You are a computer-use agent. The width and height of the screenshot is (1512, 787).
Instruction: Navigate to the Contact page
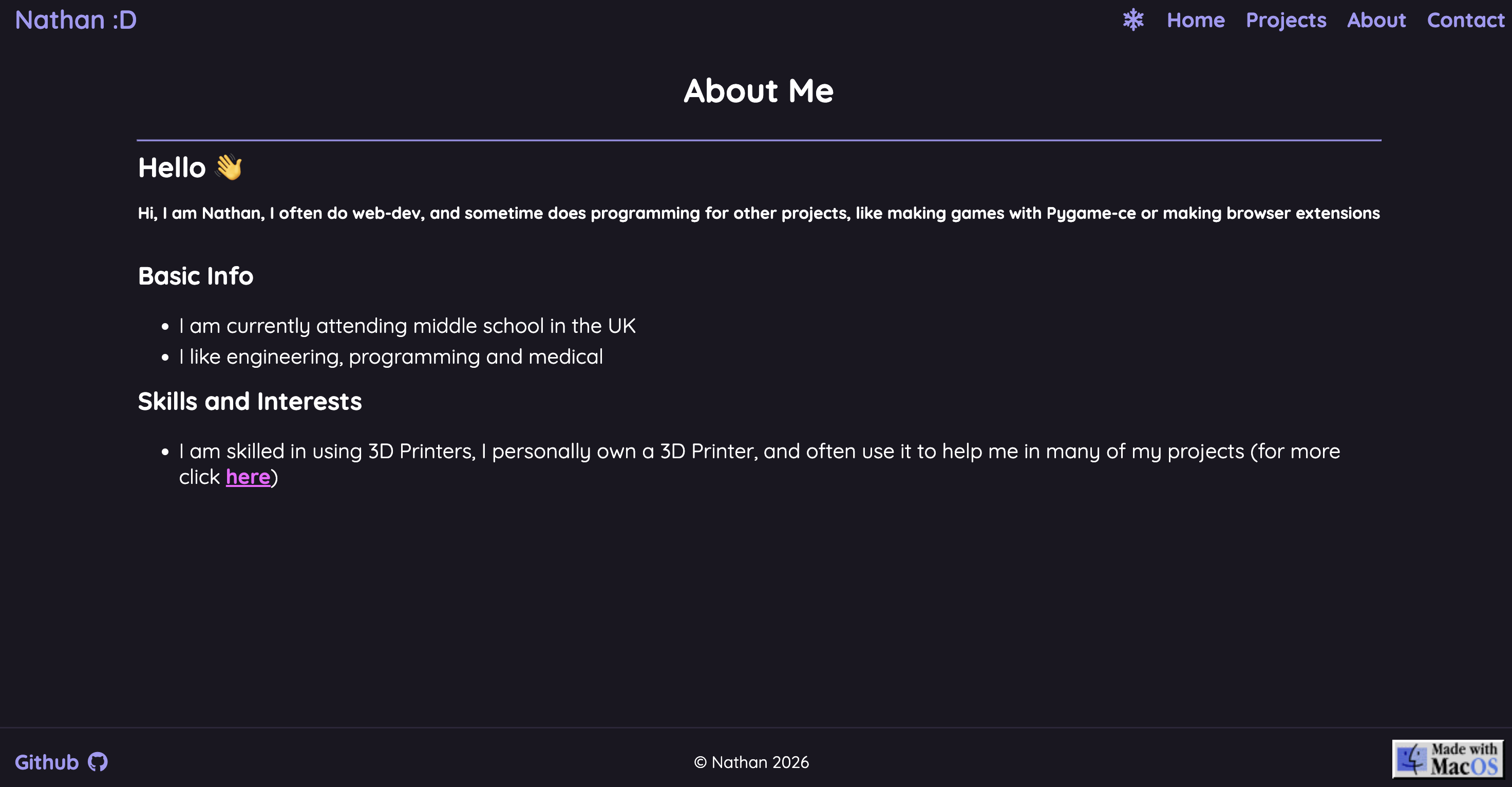[x=1466, y=20]
